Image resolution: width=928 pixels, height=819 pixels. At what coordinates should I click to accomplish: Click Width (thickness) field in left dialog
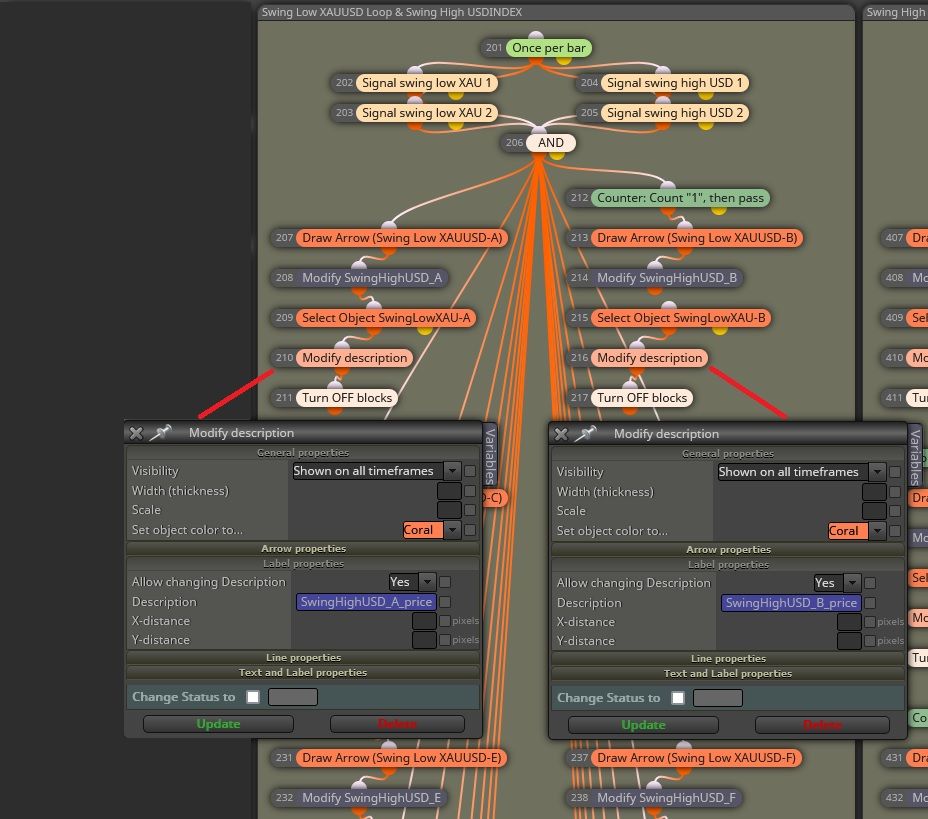coord(449,491)
